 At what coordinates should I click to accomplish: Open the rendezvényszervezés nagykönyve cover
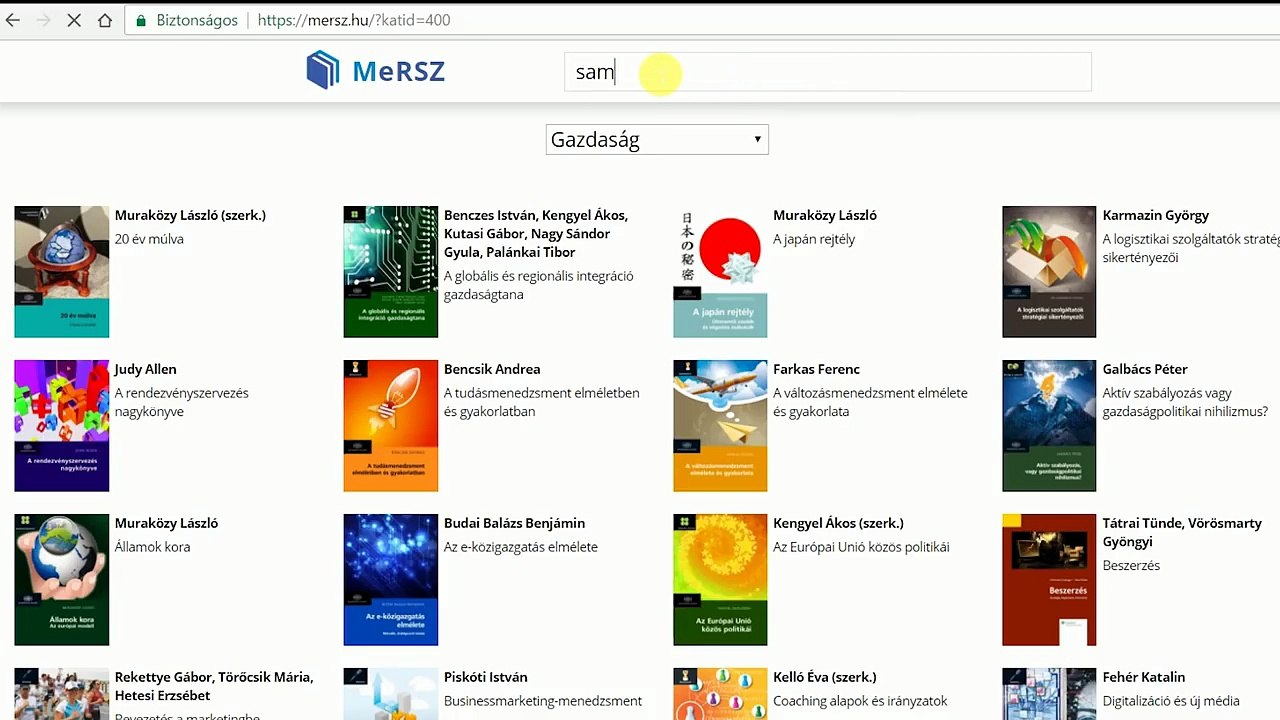pos(61,426)
